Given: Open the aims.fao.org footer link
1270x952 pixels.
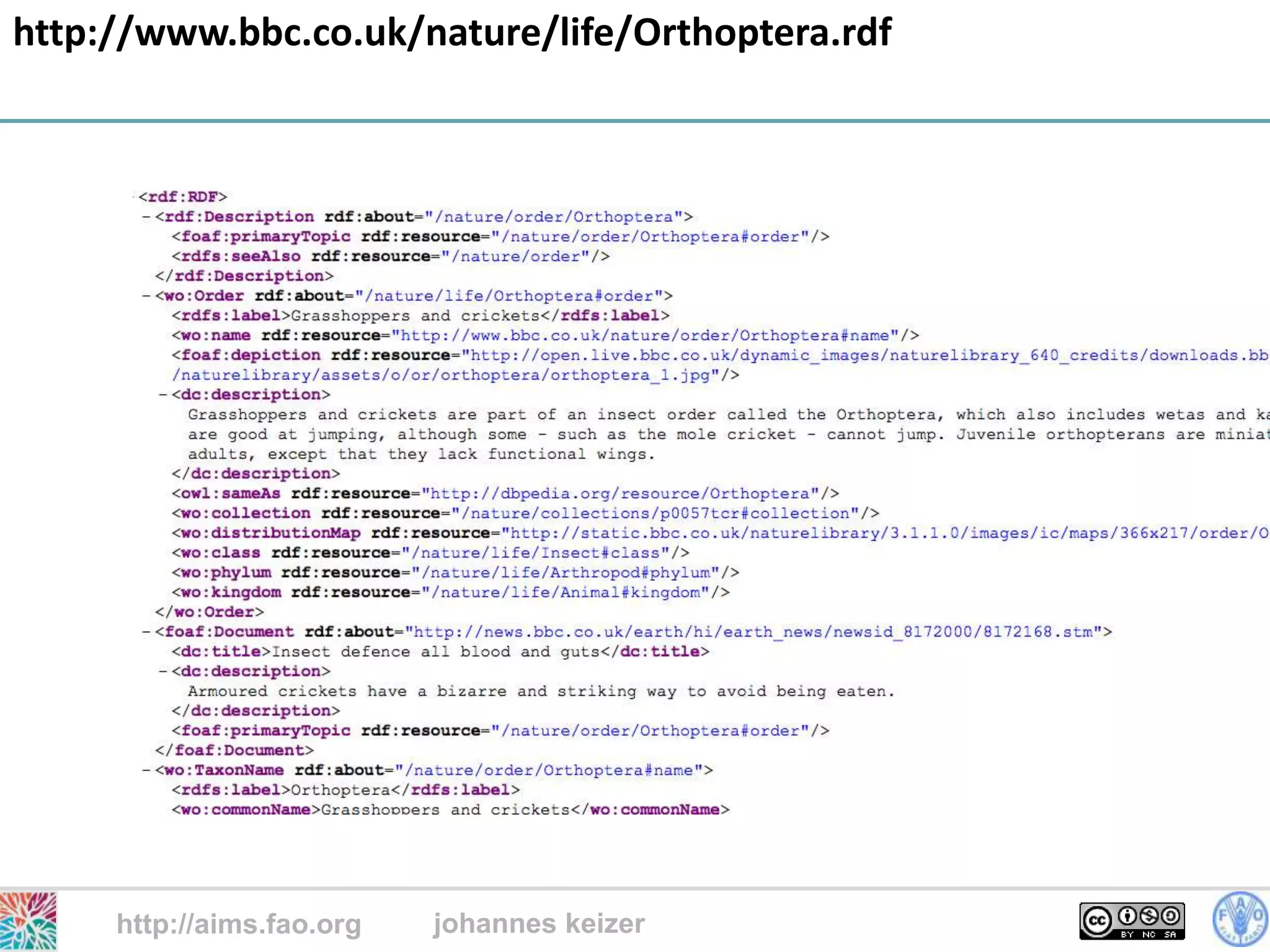Looking at the screenshot, I should tap(239, 923).
